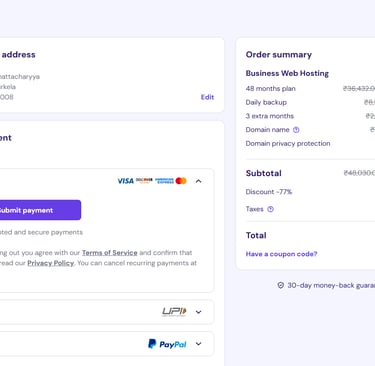Click the Order summary heading
The height and width of the screenshot is (366, 375).
(x=279, y=55)
